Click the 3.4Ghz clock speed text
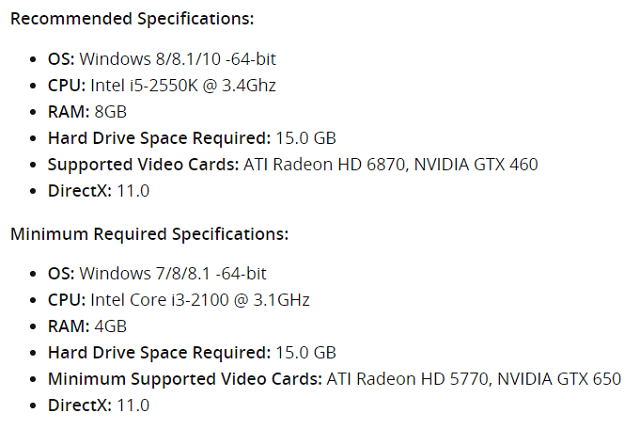The width and height of the screenshot is (640, 429). (x=249, y=86)
